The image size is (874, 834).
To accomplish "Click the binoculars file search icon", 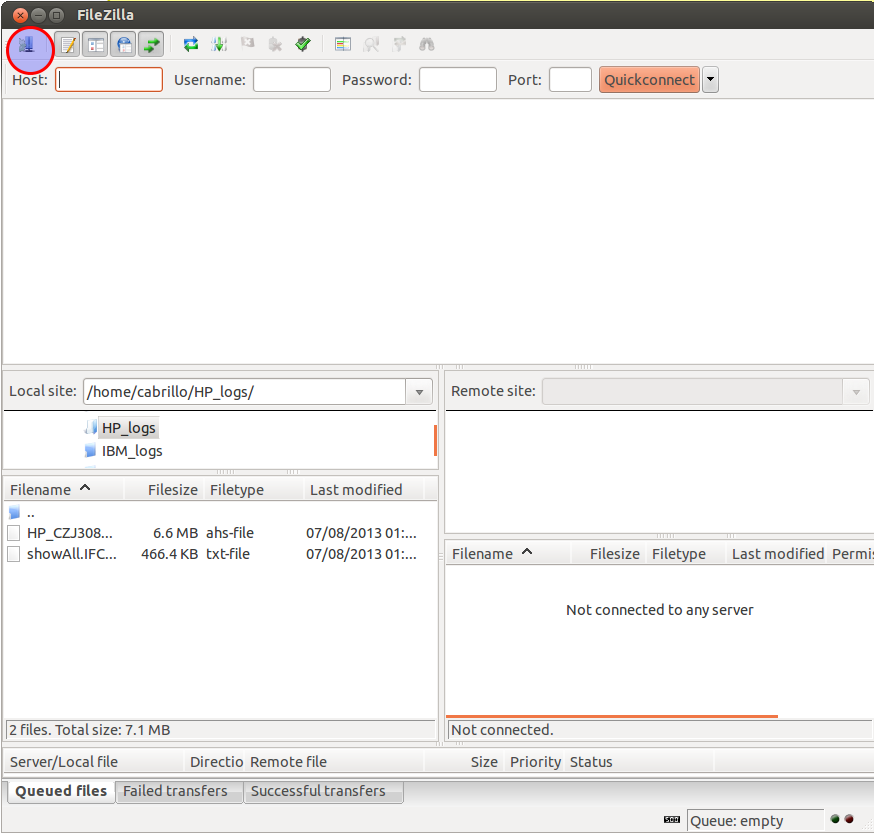I will (x=427, y=45).
